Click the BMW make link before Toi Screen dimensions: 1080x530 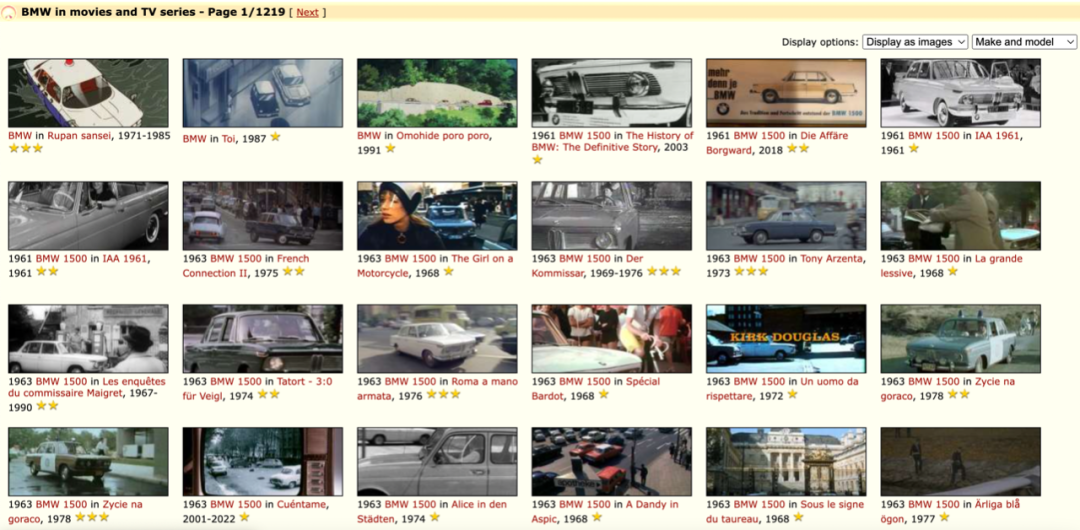[194, 139]
